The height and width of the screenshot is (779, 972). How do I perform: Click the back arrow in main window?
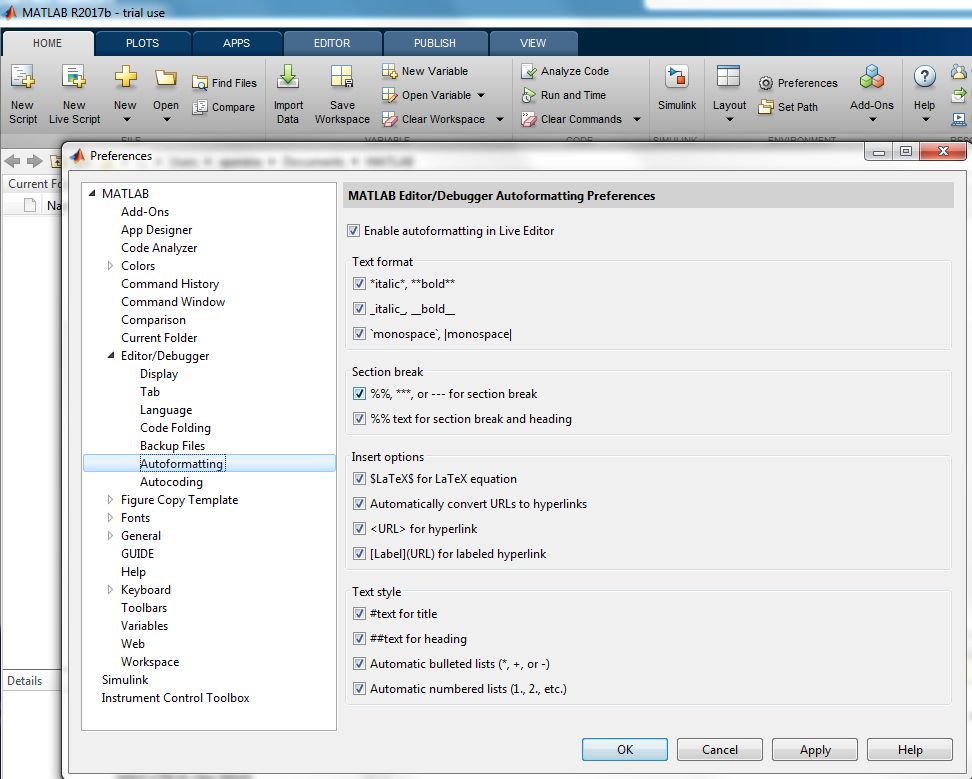click(x=12, y=161)
